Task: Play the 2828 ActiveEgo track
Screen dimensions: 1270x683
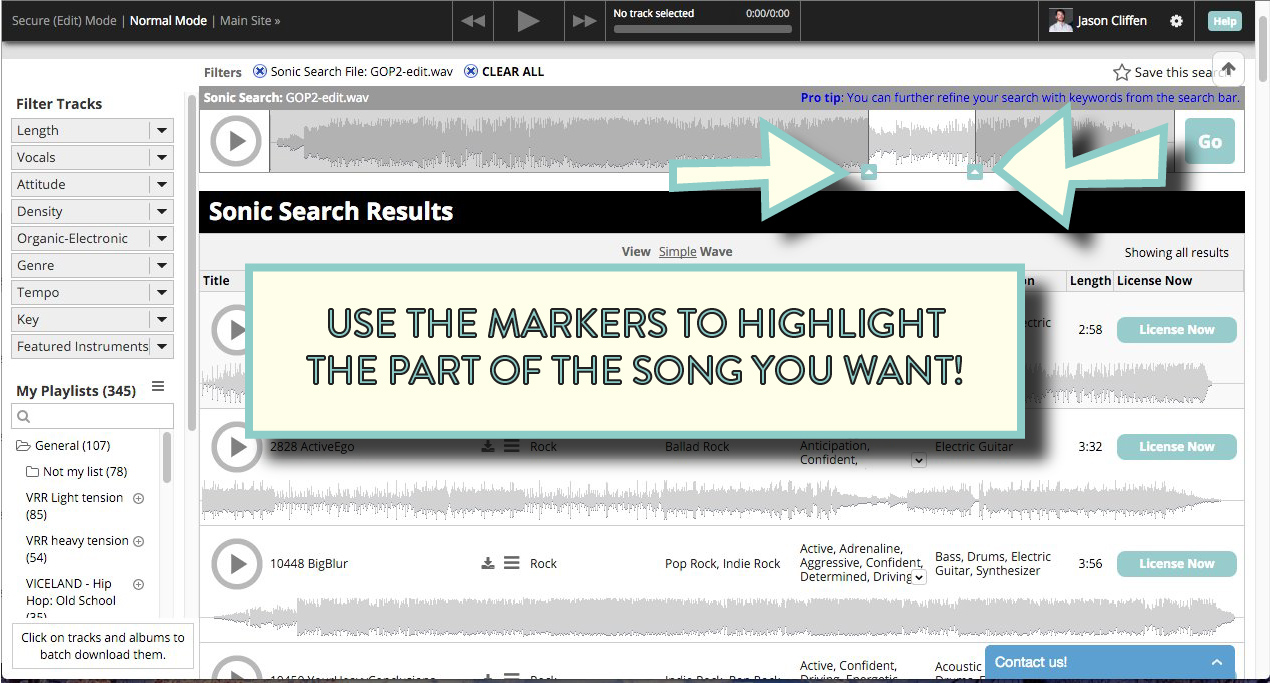Action: click(237, 446)
